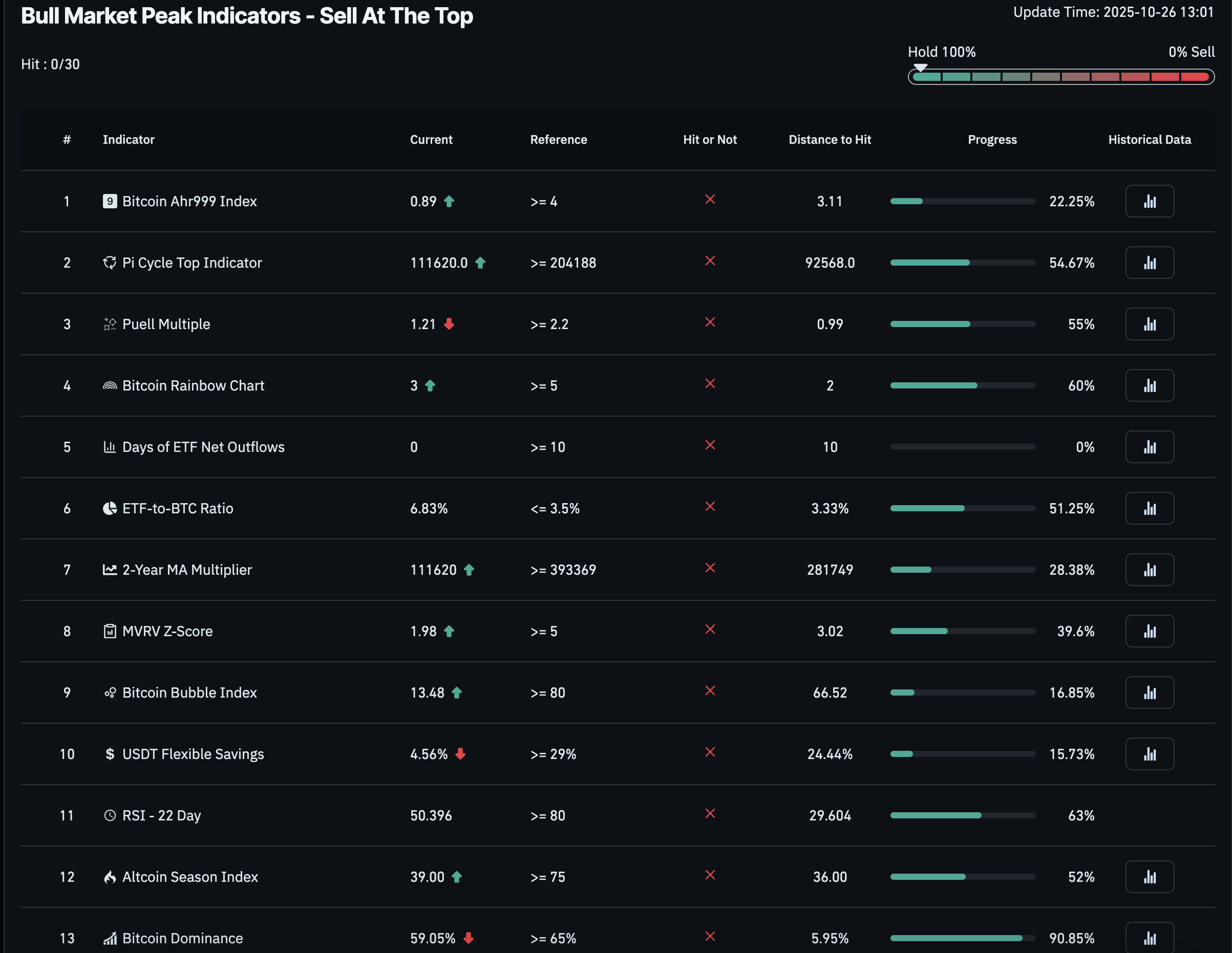1232x953 pixels.
Task: Click the Progress column header
Action: pyautogui.click(x=992, y=140)
